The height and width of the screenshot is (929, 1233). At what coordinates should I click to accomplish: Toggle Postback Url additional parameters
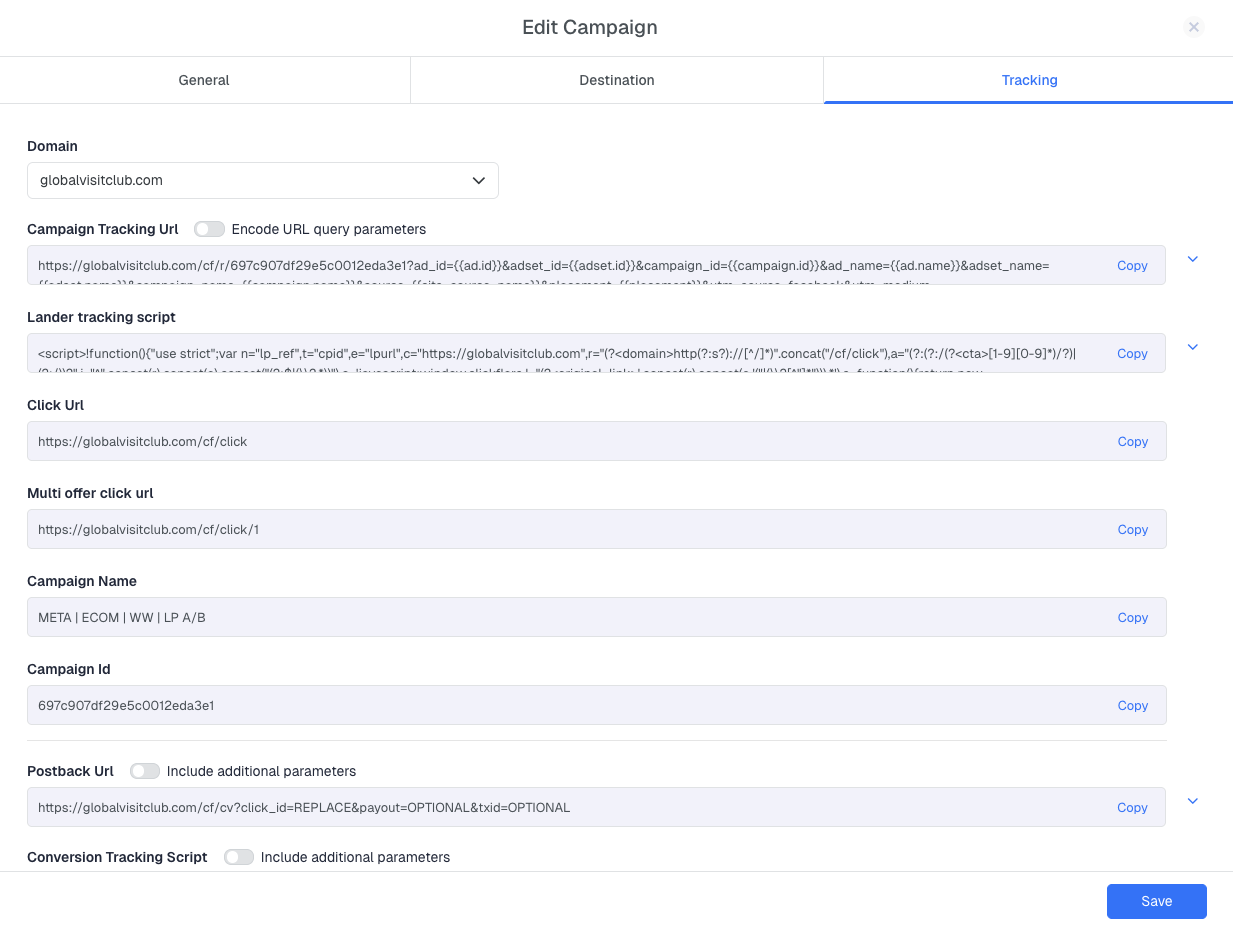pos(145,771)
